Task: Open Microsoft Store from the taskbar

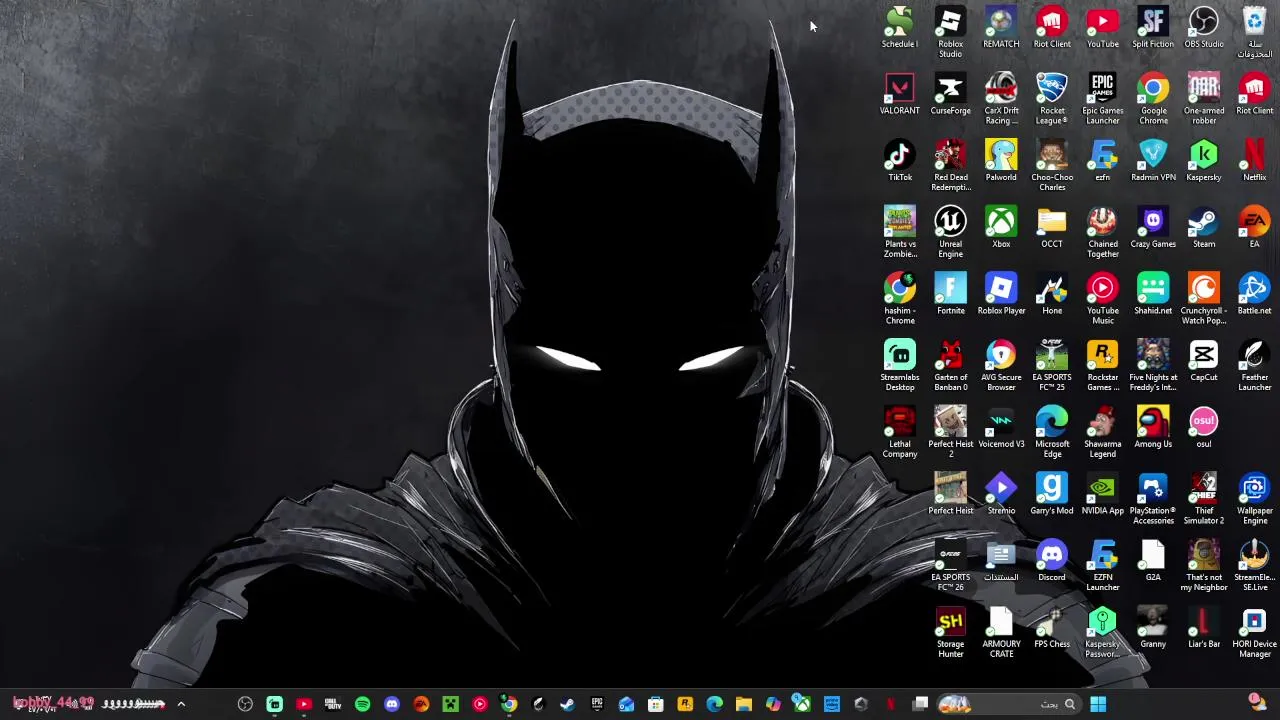Action: point(656,704)
